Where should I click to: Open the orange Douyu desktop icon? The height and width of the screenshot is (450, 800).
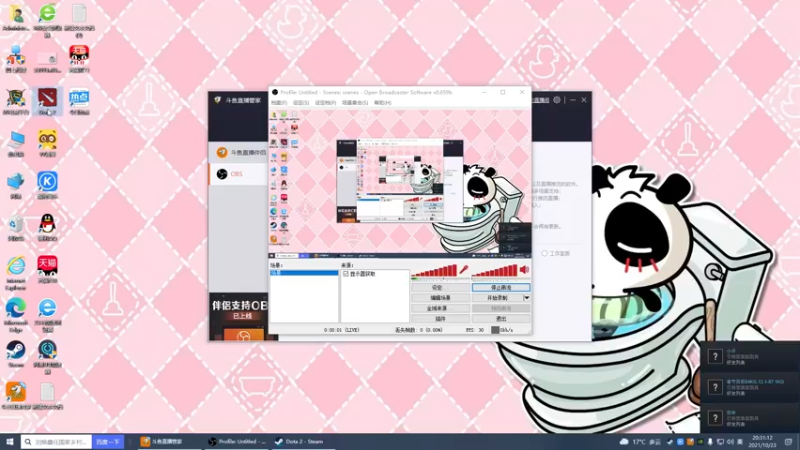[x=16, y=396]
